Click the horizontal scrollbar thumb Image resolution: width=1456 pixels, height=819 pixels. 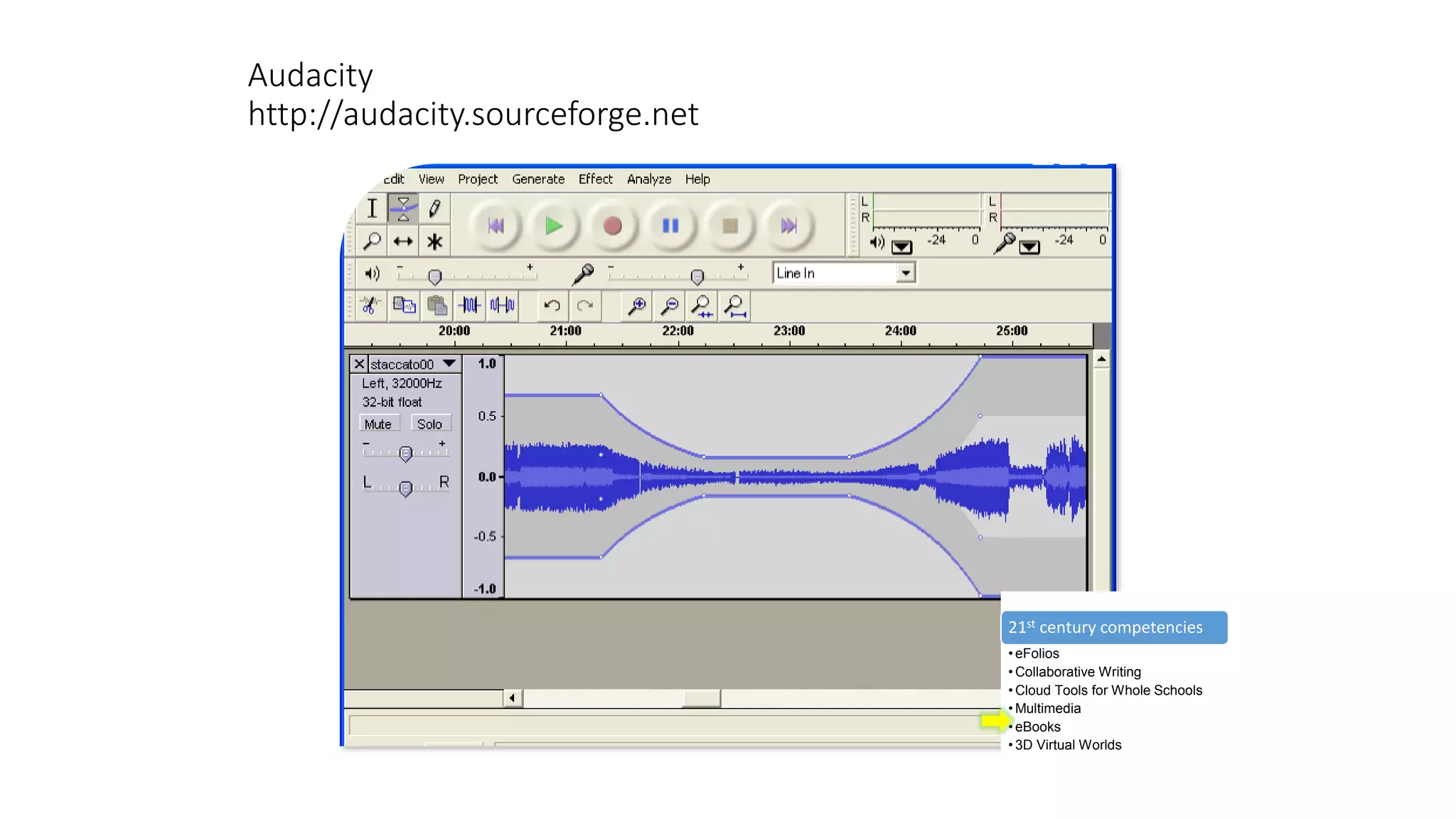701,698
